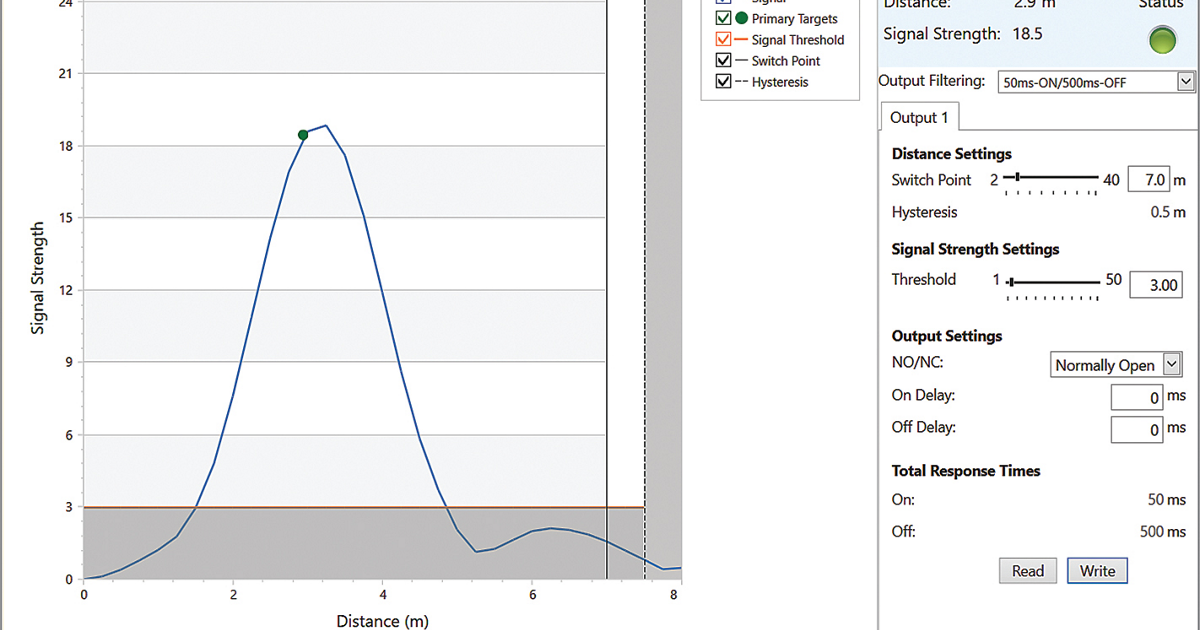The image size is (1200, 630).
Task: Click the Off response time 500 ms
Action: coord(1163,532)
